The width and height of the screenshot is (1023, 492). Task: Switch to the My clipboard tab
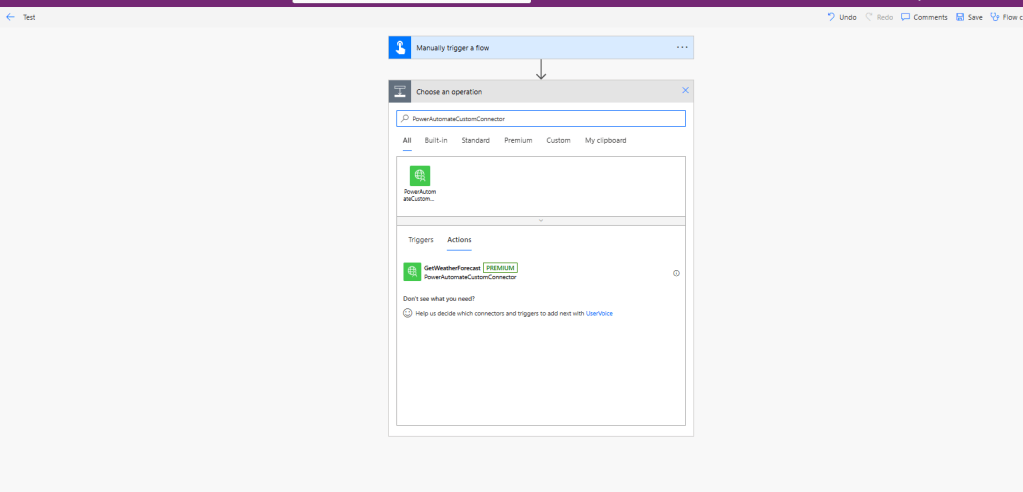coord(605,140)
